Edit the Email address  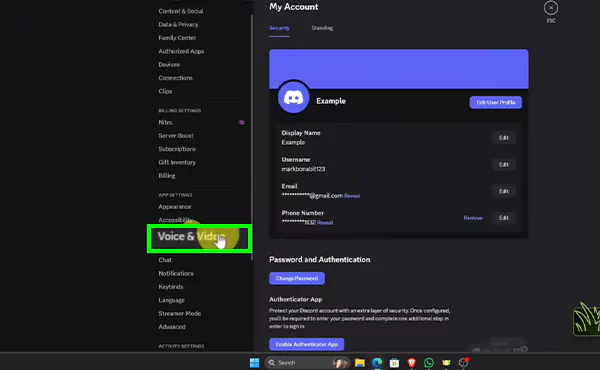click(x=504, y=191)
